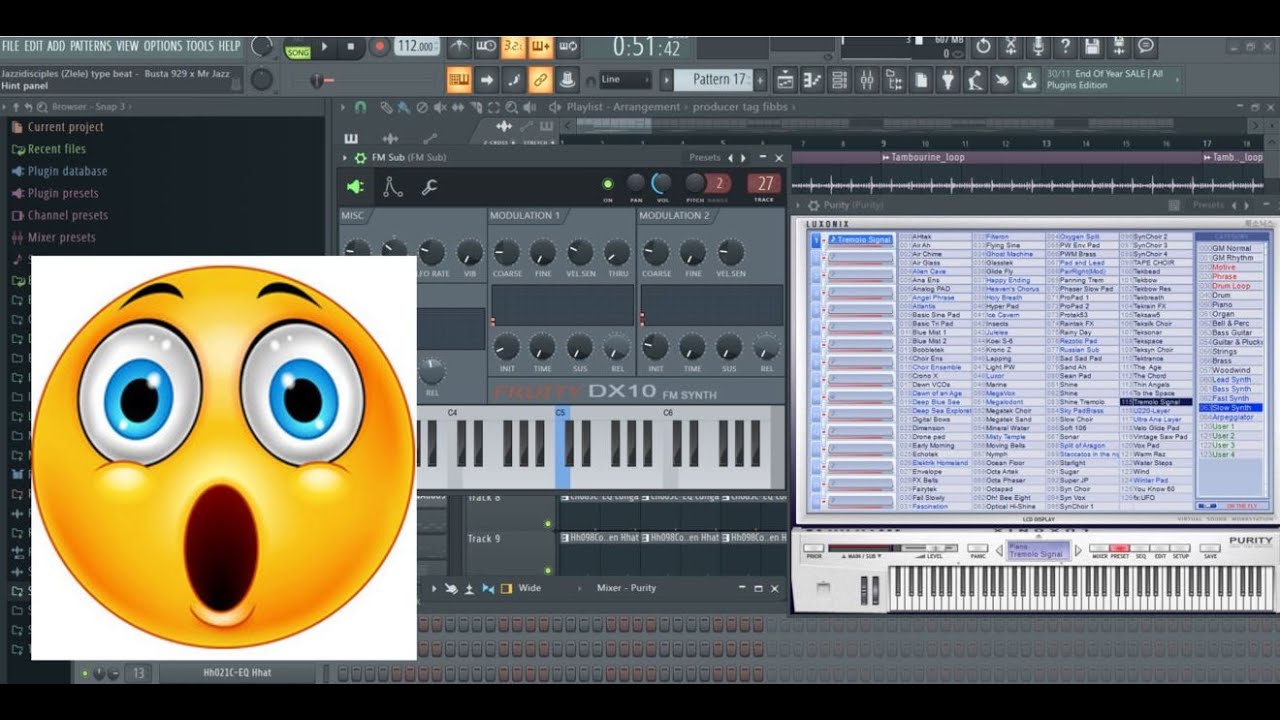Toggle Song/Pattern mode button
This screenshot has width=1280, height=720.
coord(298,50)
